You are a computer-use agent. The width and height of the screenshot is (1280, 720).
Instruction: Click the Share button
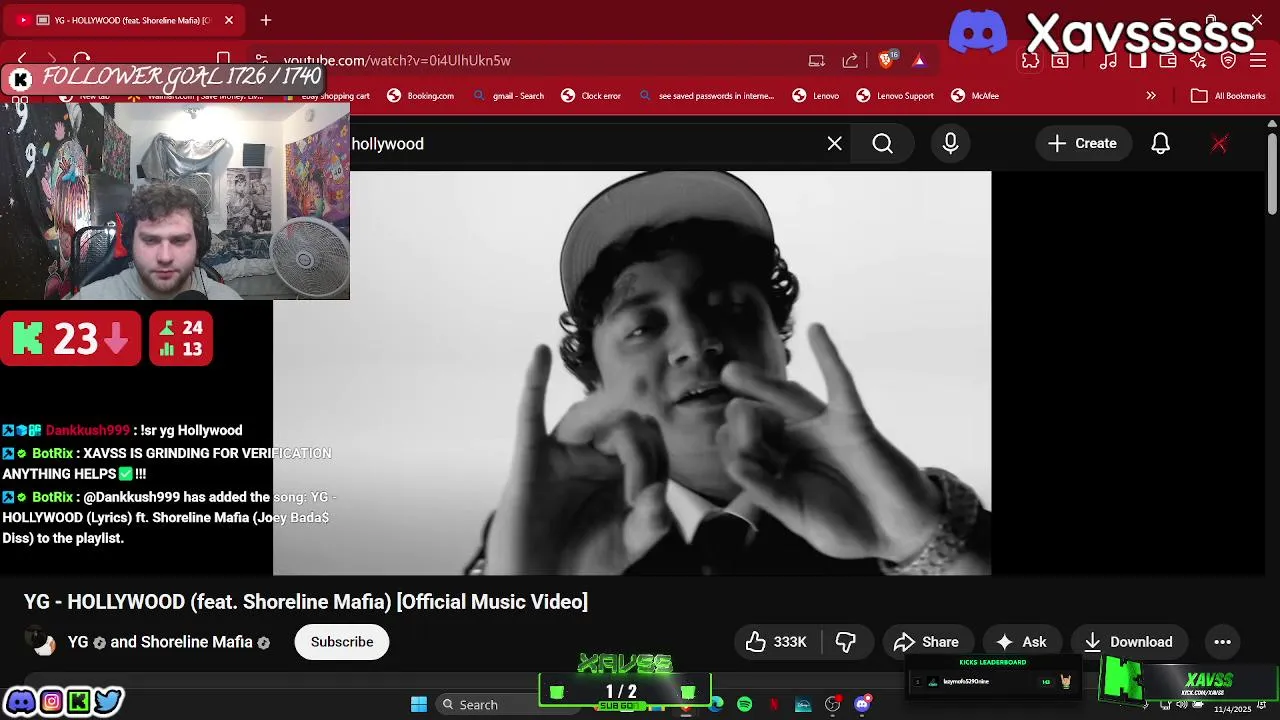926,642
